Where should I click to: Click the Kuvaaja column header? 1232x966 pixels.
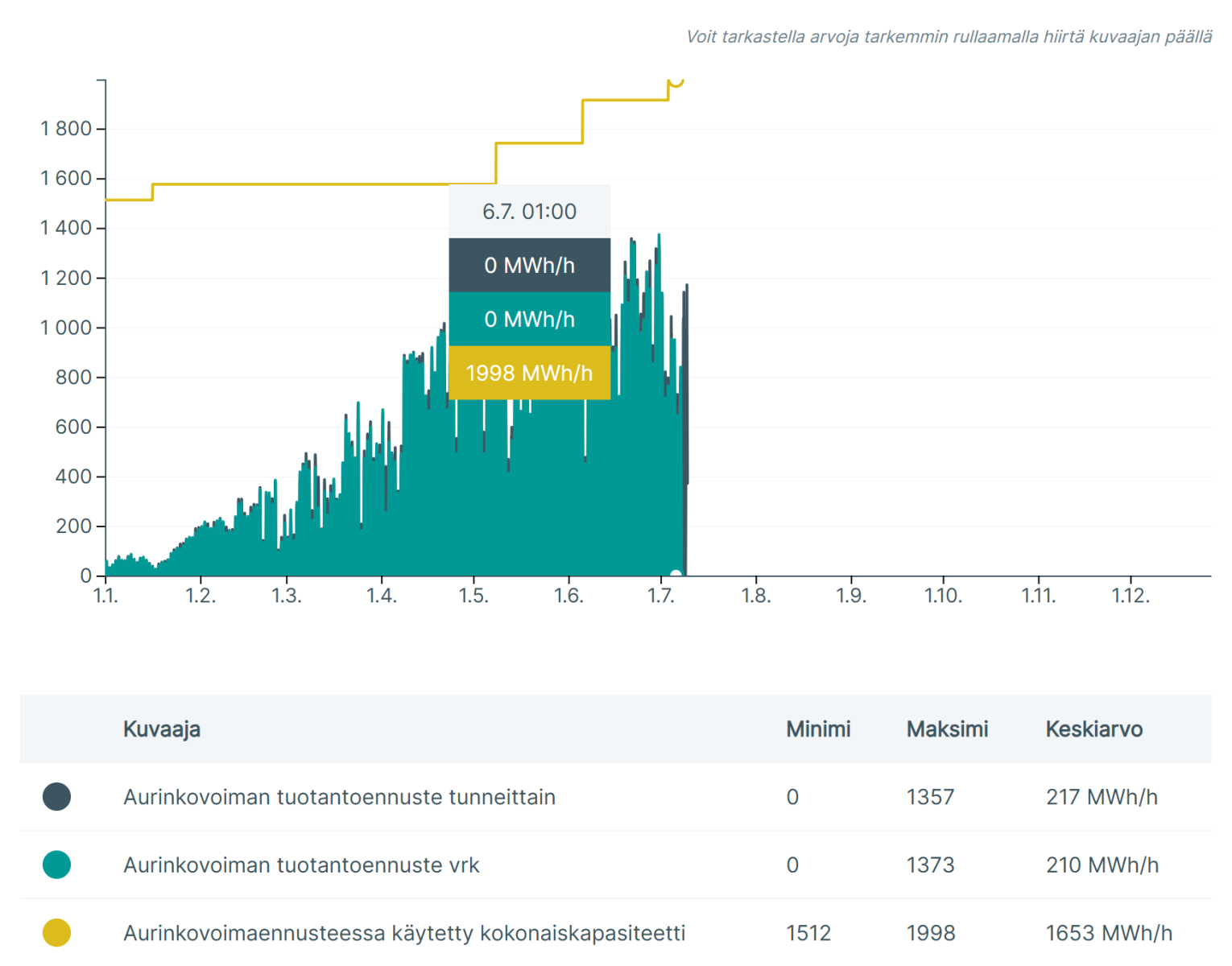click(x=162, y=729)
